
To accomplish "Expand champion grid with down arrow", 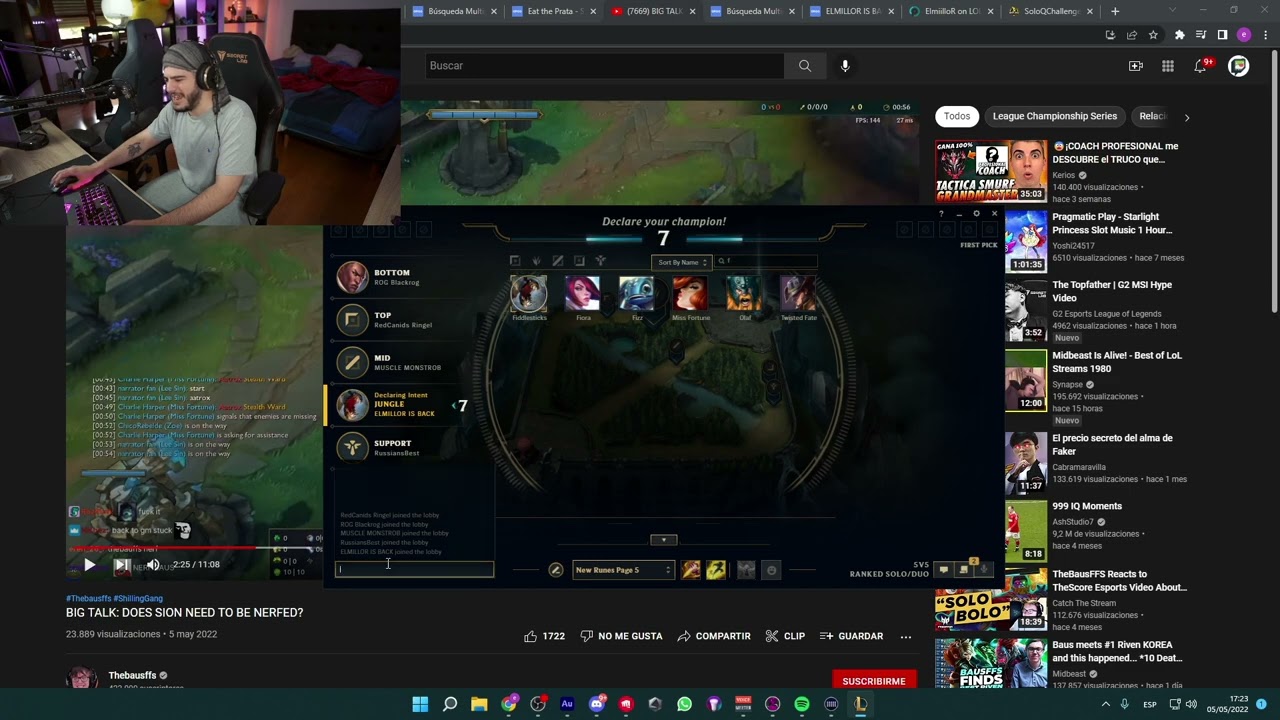I will click(x=664, y=540).
